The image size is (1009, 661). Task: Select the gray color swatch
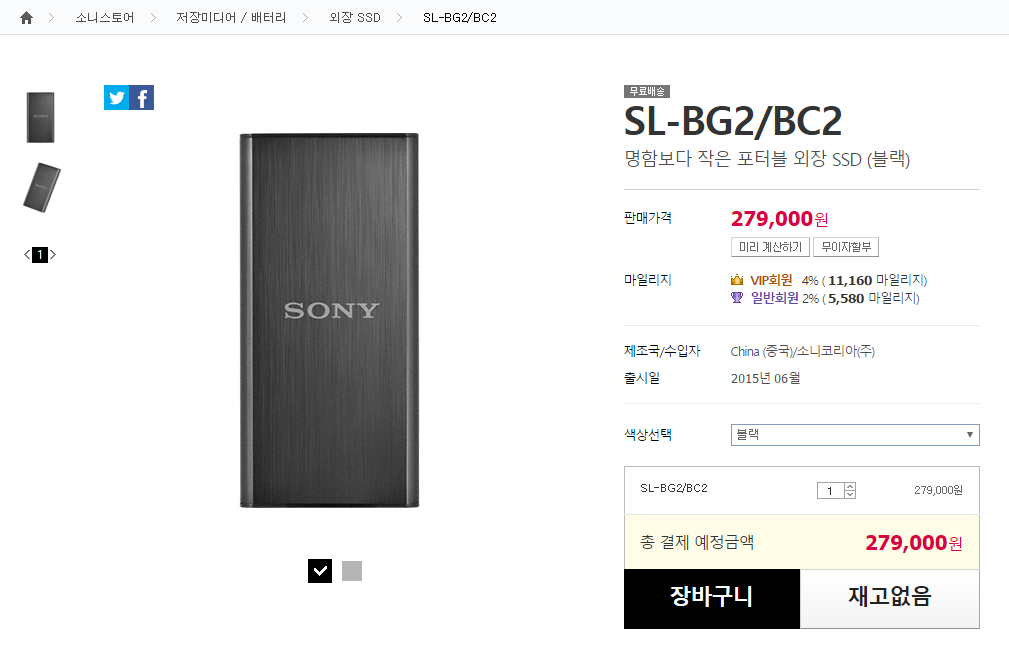tap(352, 571)
